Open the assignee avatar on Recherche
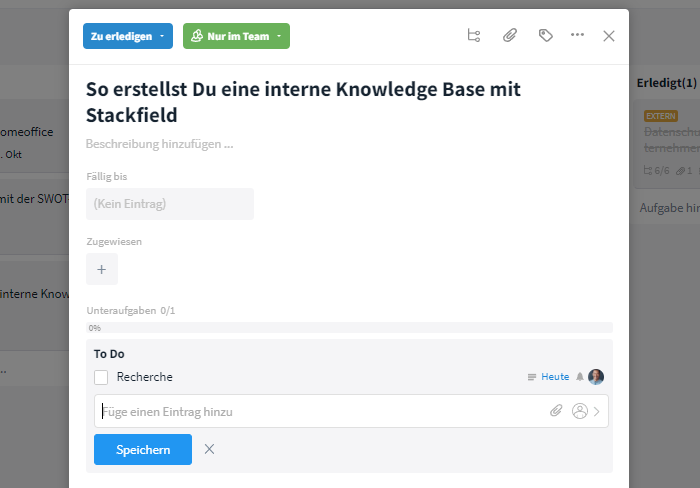 coord(596,377)
